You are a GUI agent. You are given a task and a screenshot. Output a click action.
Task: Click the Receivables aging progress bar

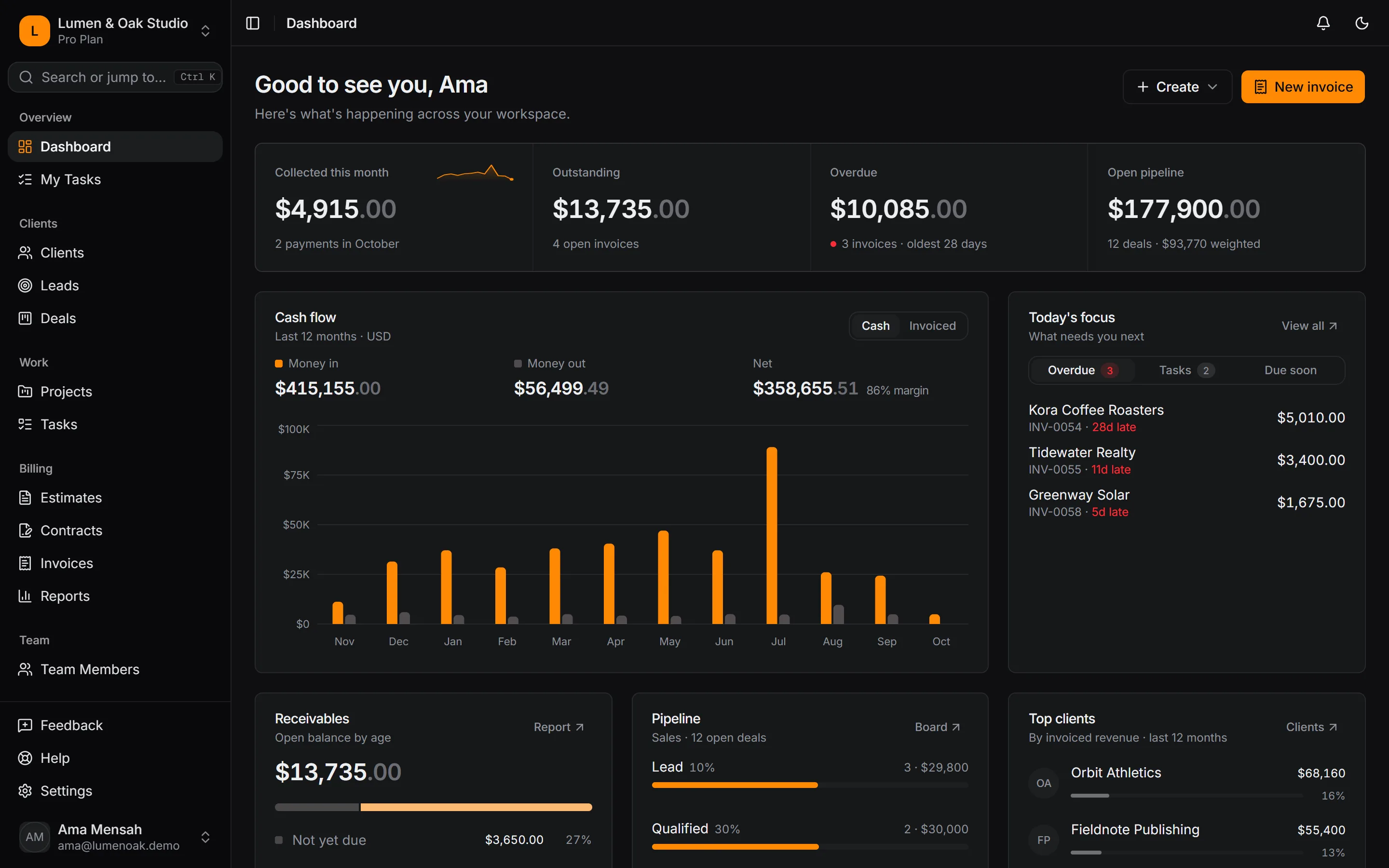(434, 807)
